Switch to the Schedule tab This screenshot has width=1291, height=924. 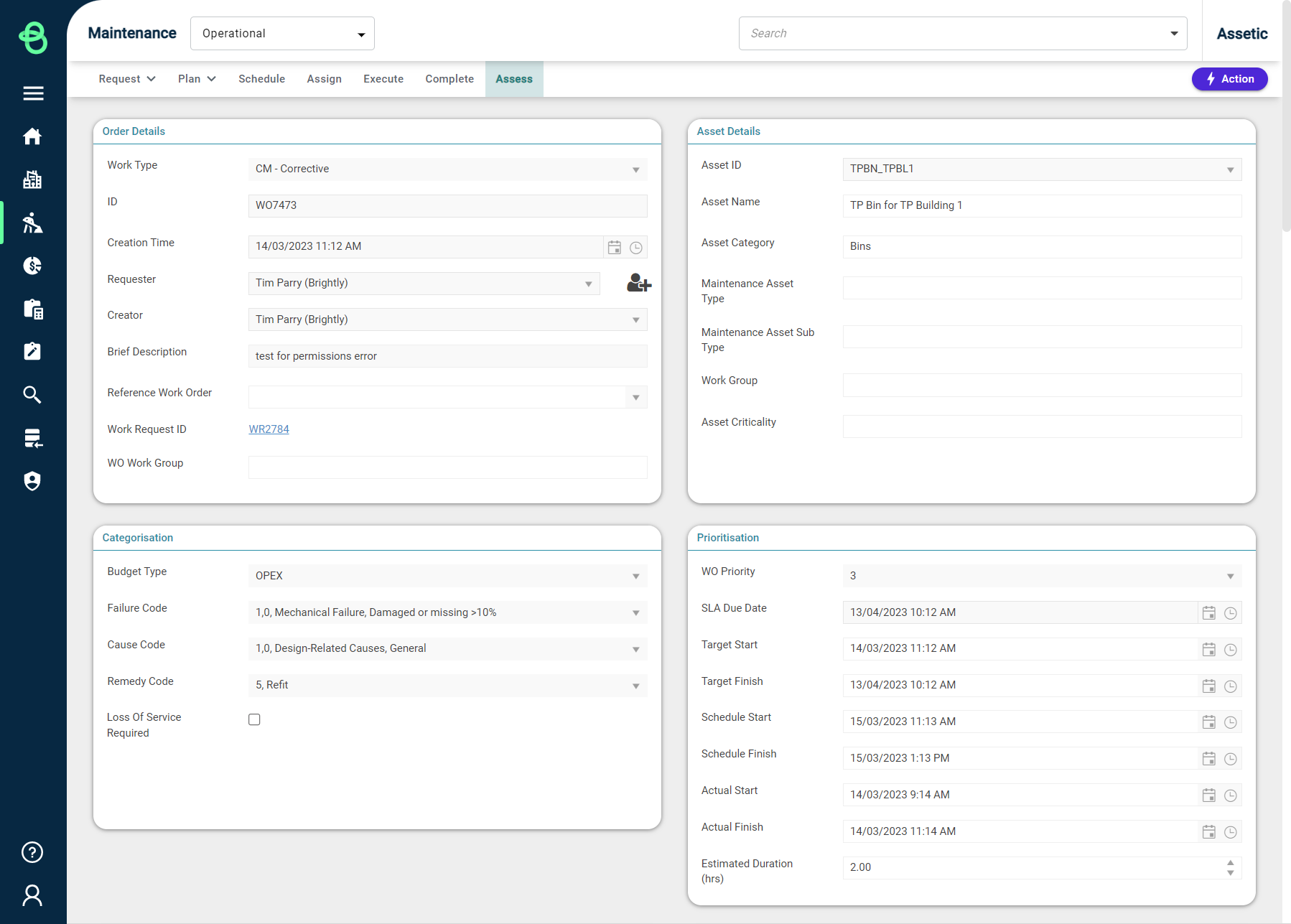[261, 79]
